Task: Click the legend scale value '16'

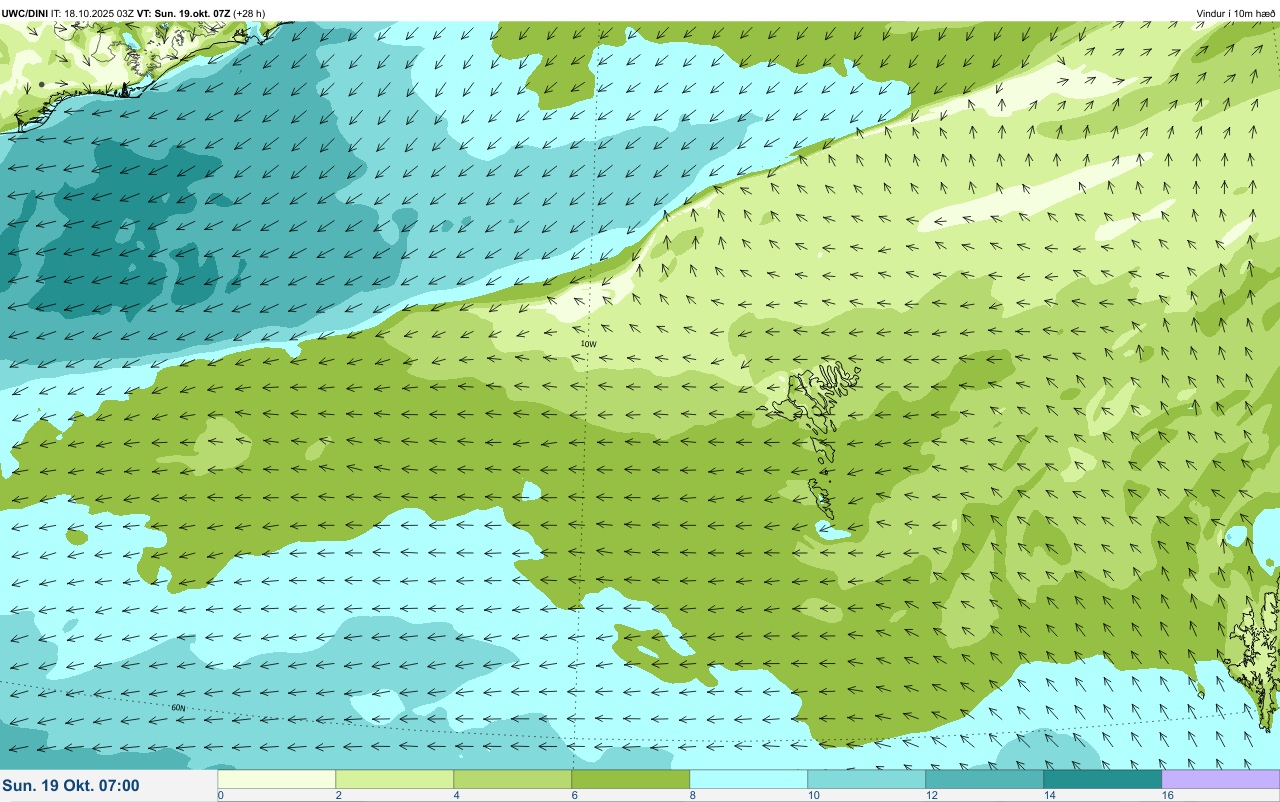Action: [x=1168, y=795]
